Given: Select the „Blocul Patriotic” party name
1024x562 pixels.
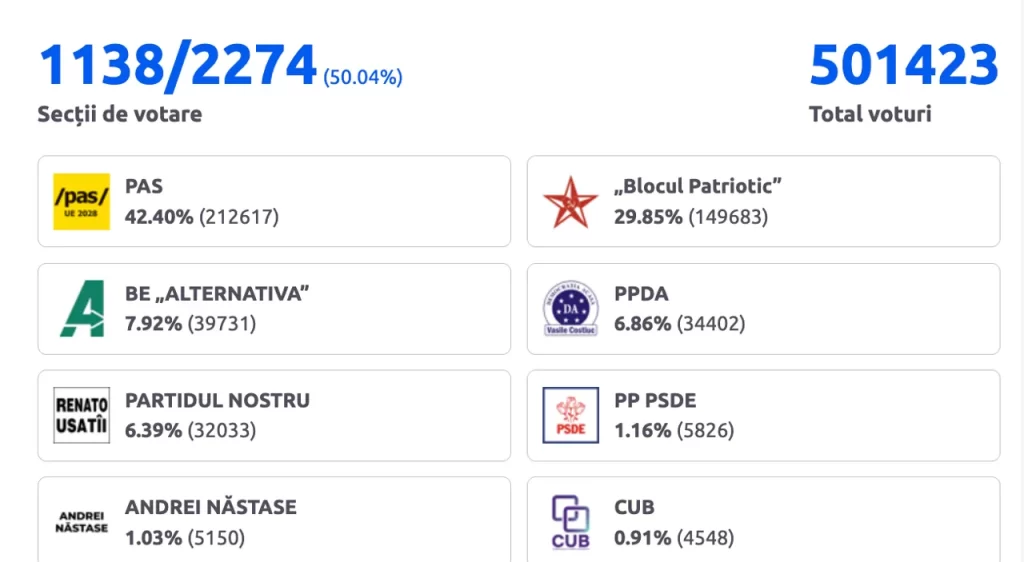Looking at the screenshot, I should tap(697, 186).
